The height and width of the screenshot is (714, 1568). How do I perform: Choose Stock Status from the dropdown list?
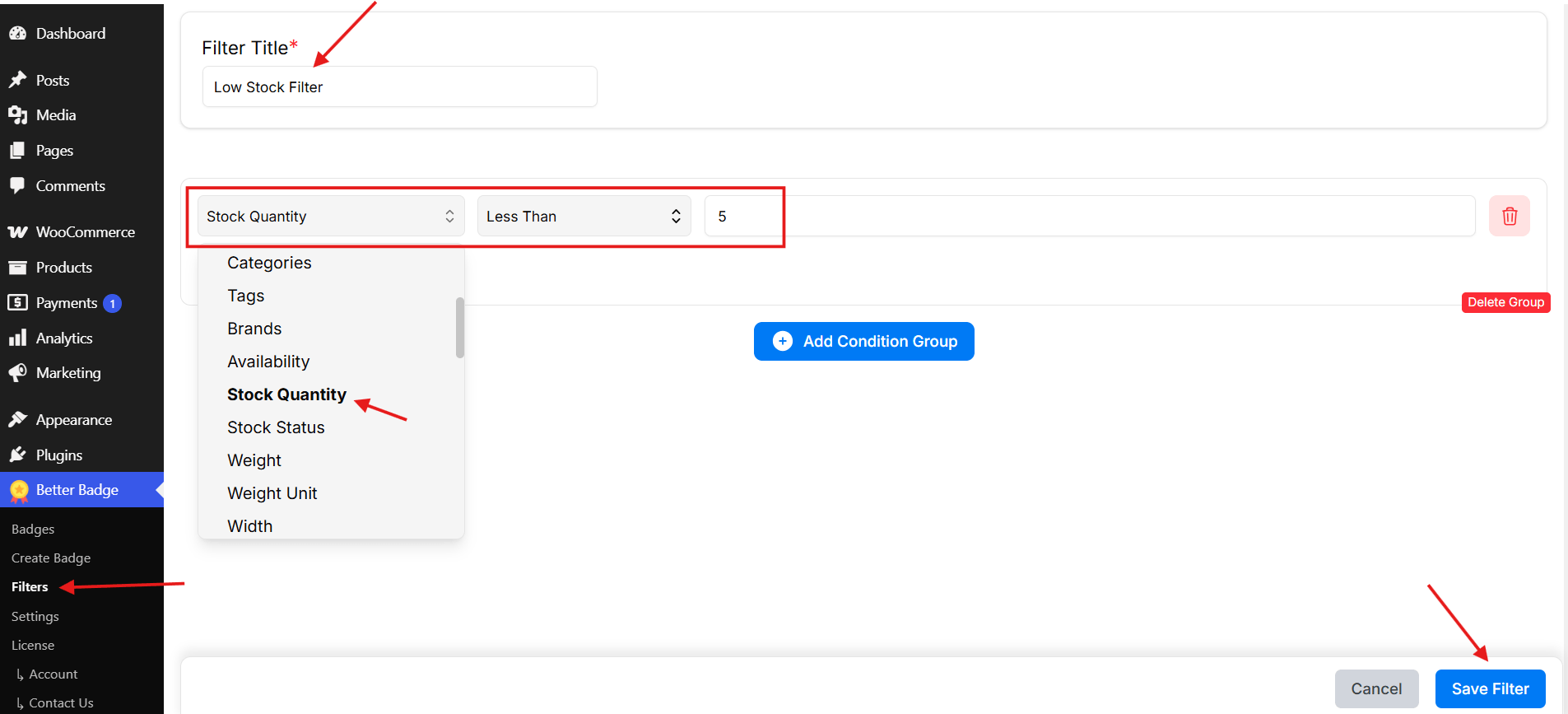tap(276, 427)
